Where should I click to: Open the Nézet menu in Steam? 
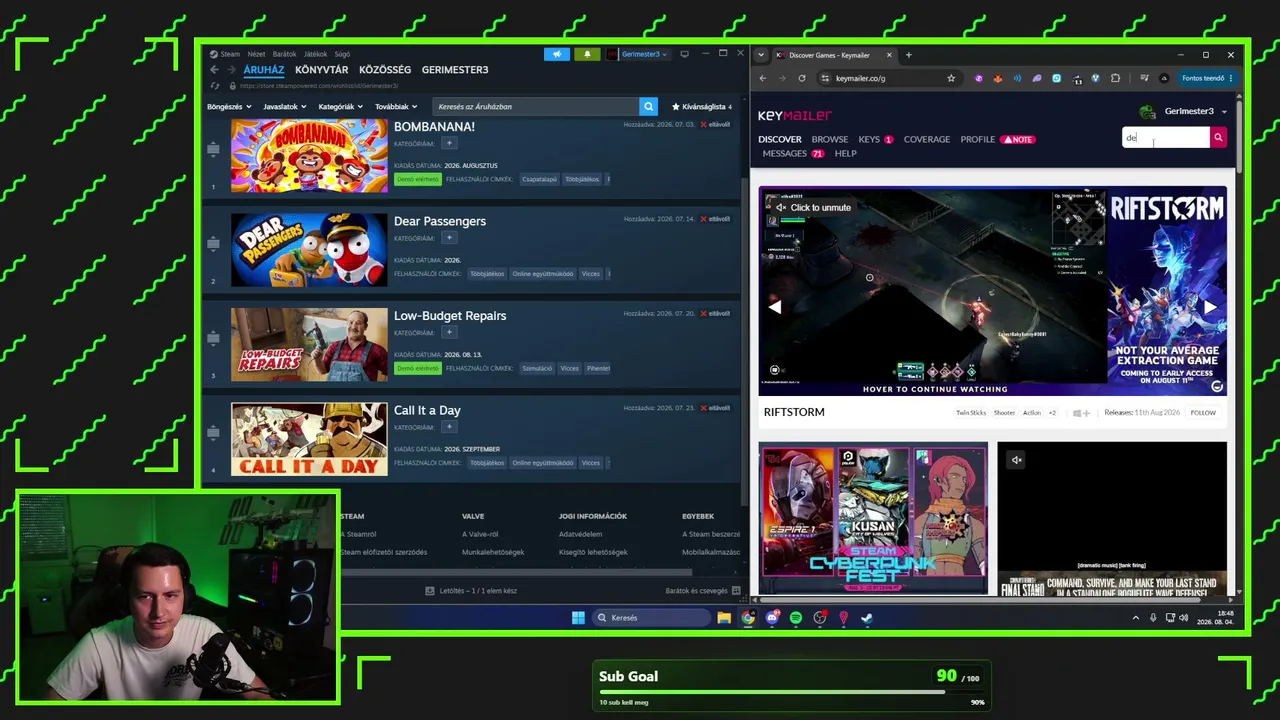click(256, 54)
